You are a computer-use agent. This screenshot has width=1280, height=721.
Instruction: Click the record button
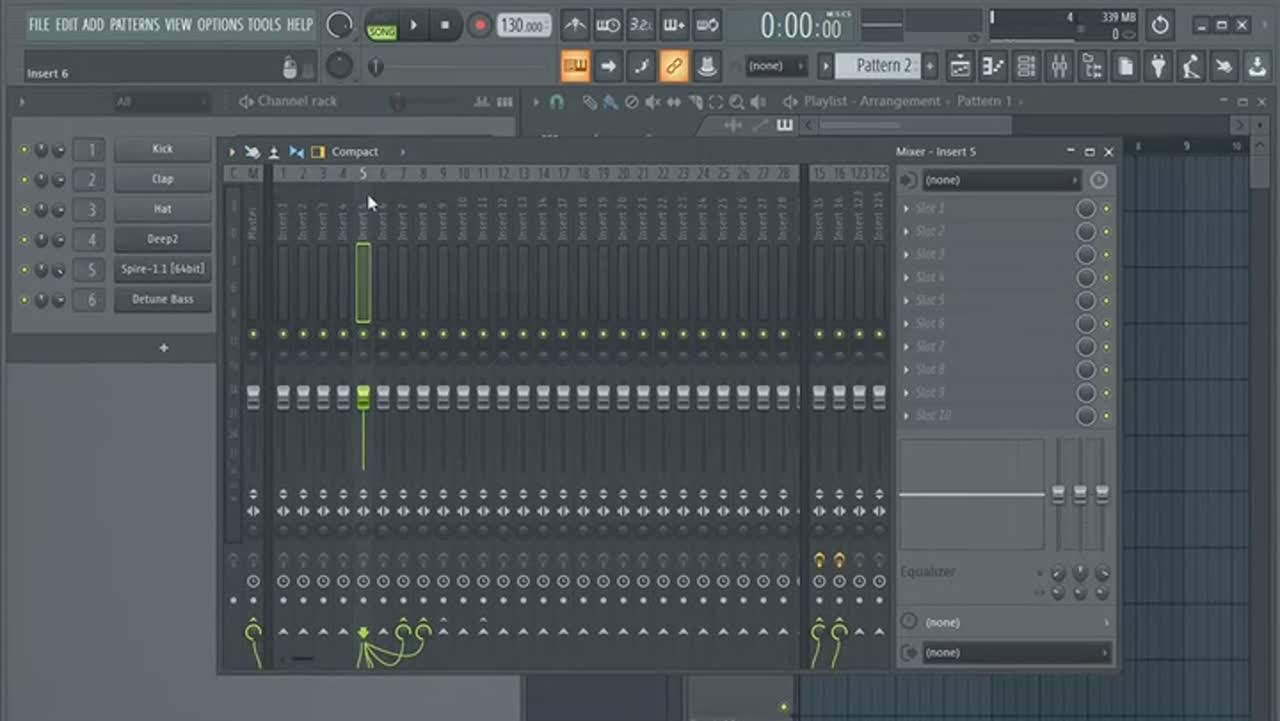tap(480, 25)
